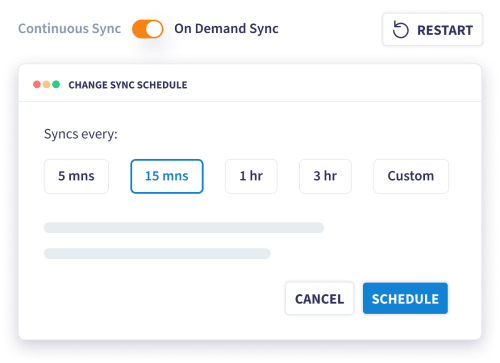Choose the 5 mns sync interval
Image resolution: width=500 pixels, height=363 pixels.
[x=76, y=176]
